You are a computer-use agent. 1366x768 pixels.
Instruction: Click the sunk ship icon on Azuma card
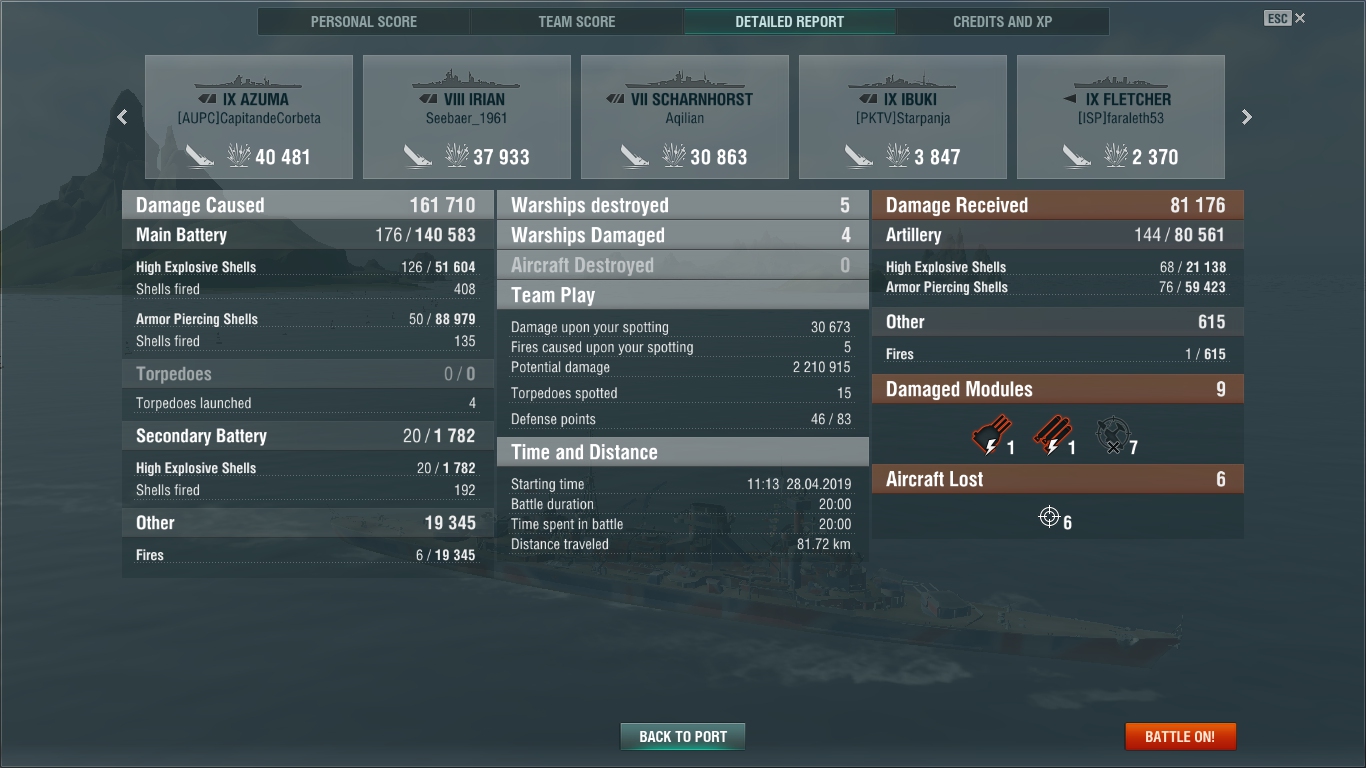tap(200, 156)
